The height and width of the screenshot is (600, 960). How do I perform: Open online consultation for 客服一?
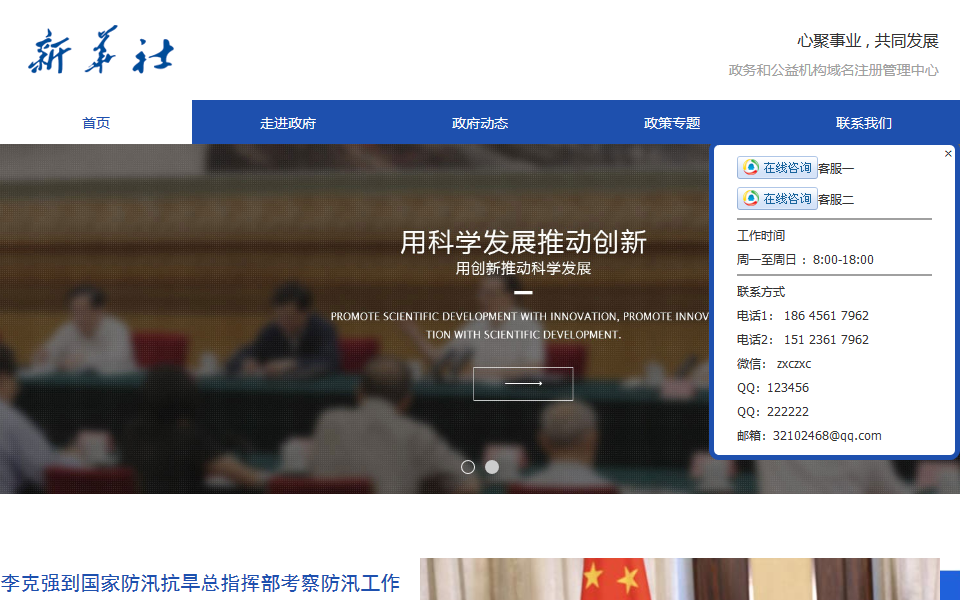(x=777, y=168)
